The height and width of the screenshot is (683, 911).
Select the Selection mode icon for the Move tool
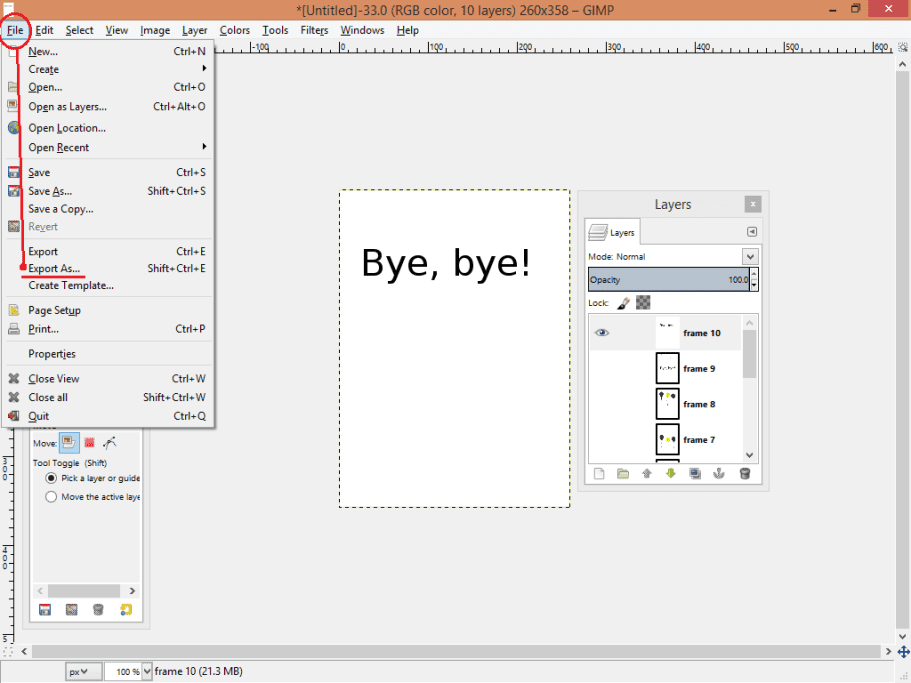[89, 441]
